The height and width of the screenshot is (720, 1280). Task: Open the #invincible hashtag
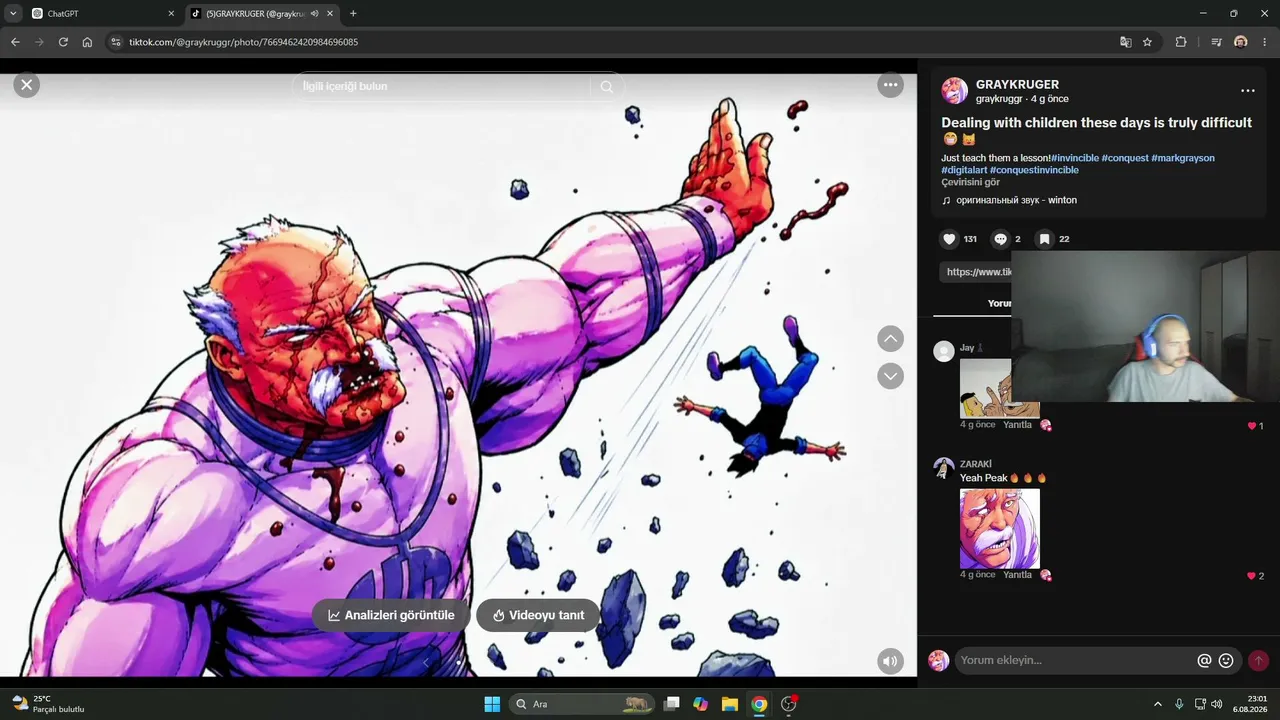(1074, 158)
